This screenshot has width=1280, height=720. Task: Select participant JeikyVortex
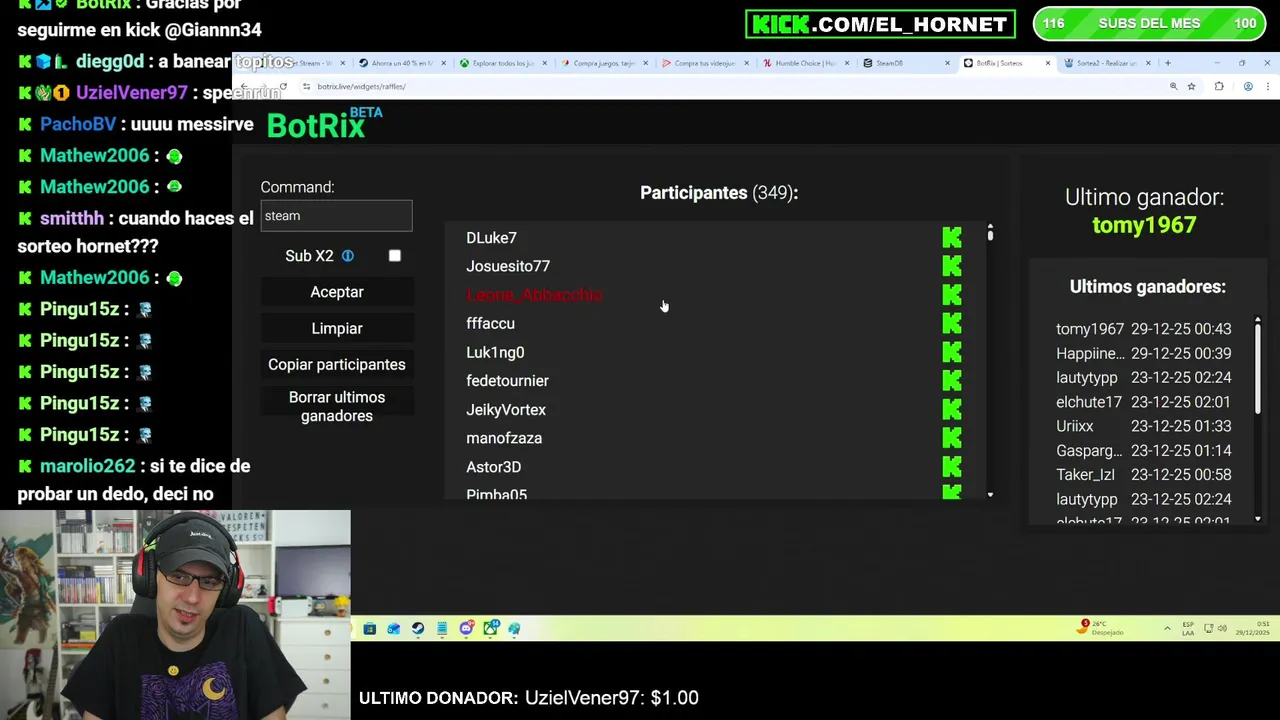click(506, 410)
